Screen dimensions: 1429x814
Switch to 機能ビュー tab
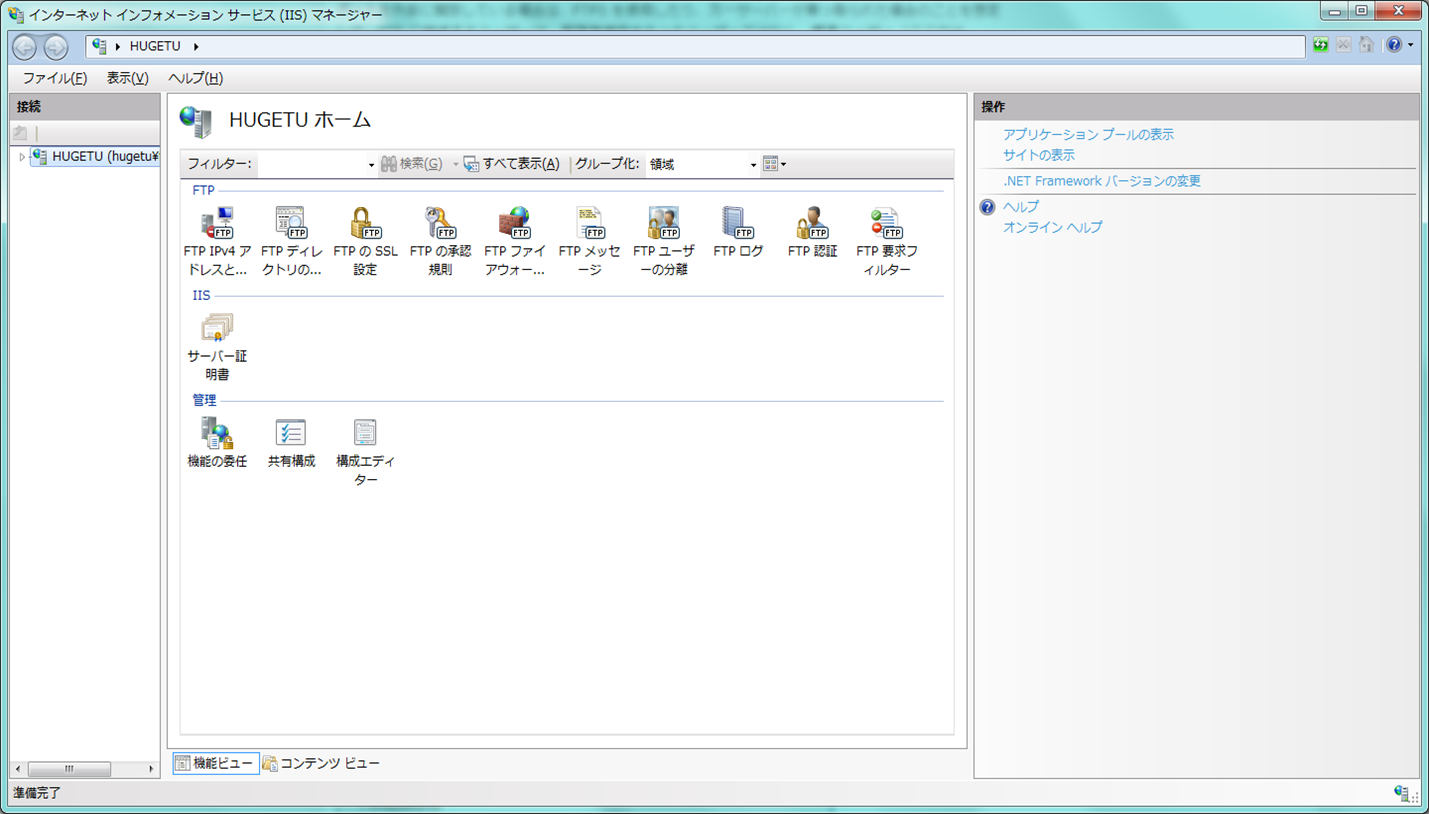pos(216,763)
